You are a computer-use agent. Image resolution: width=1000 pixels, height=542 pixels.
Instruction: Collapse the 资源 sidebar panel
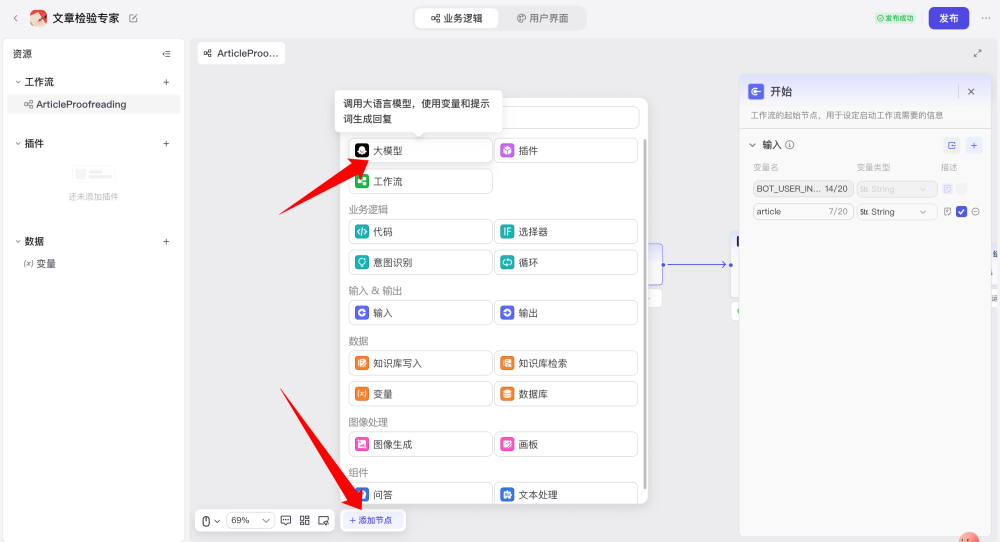click(x=166, y=54)
